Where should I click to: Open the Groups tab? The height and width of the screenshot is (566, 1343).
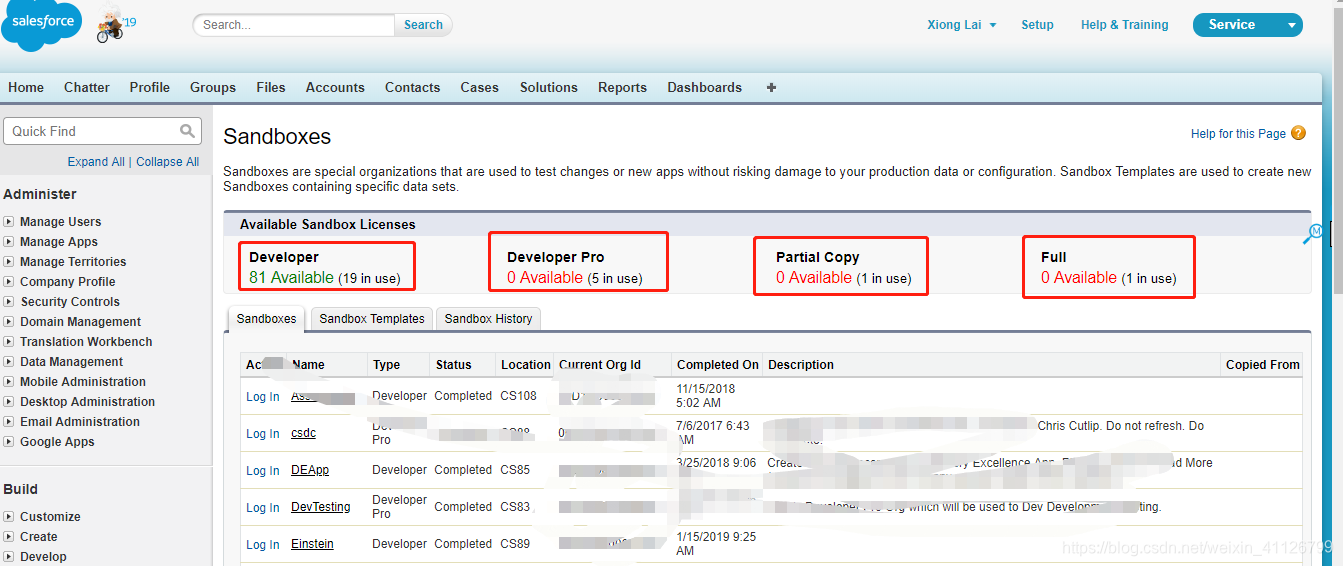(213, 87)
